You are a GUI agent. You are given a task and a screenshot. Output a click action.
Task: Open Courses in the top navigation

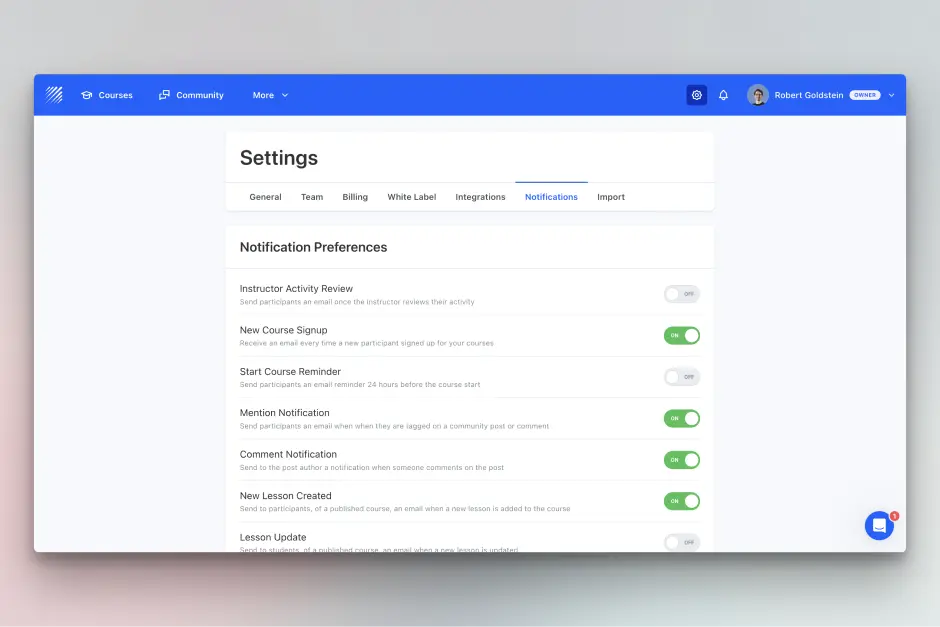(x=115, y=95)
